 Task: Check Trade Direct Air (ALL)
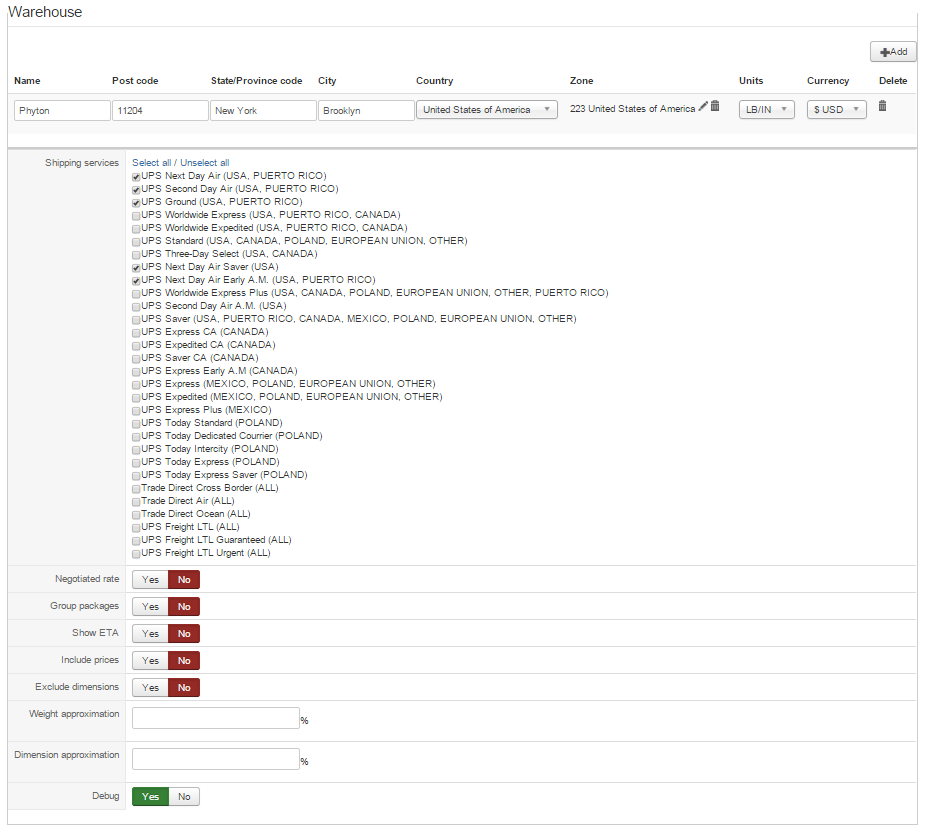point(136,501)
